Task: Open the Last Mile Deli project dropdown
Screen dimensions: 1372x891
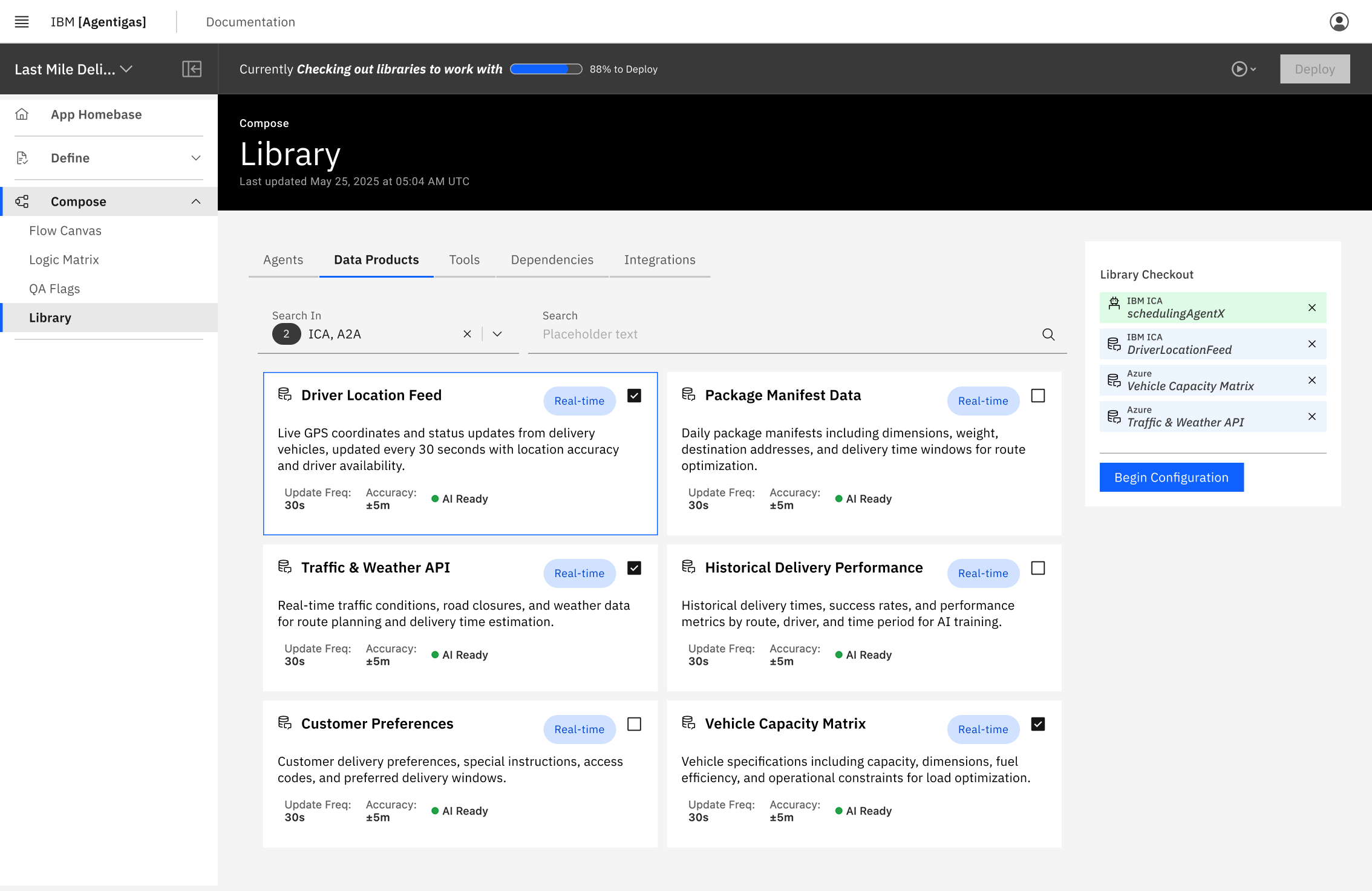Action: pos(74,69)
